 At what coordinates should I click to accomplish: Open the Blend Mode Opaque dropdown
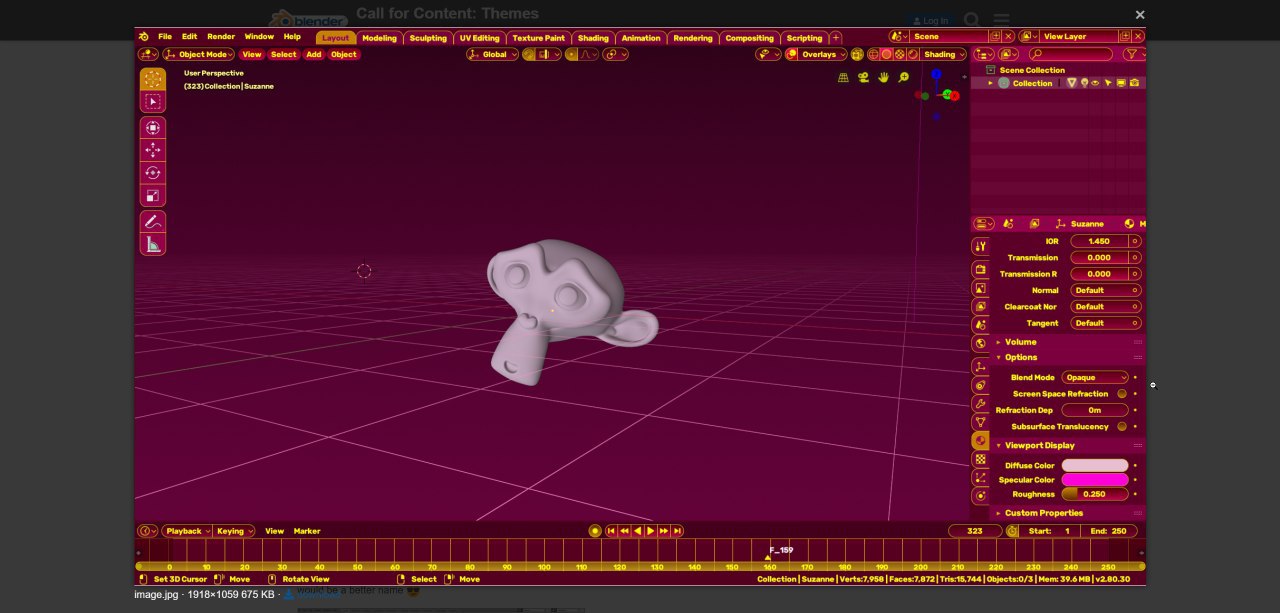click(x=1095, y=378)
